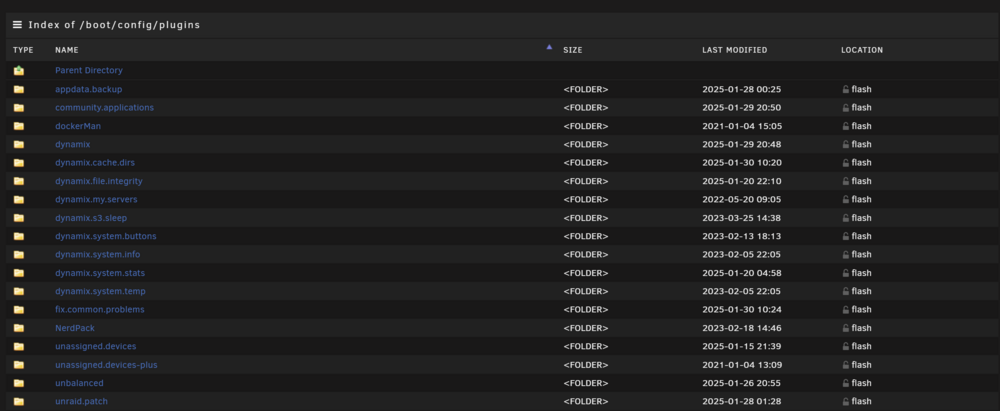Click the Parent Directory up-arrow folder icon
Viewport: 1000px width, 411px height.
[x=18, y=70]
